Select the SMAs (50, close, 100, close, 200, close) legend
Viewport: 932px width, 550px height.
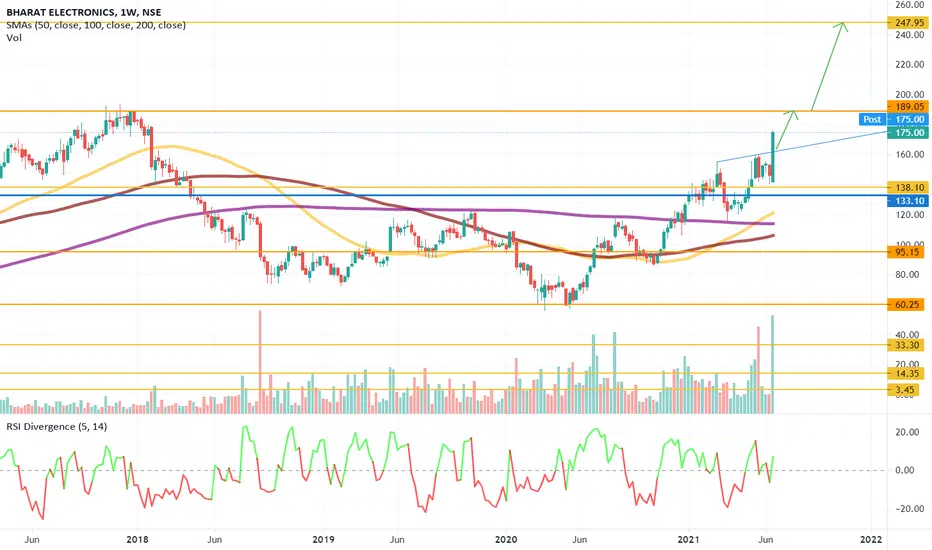(x=96, y=25)
